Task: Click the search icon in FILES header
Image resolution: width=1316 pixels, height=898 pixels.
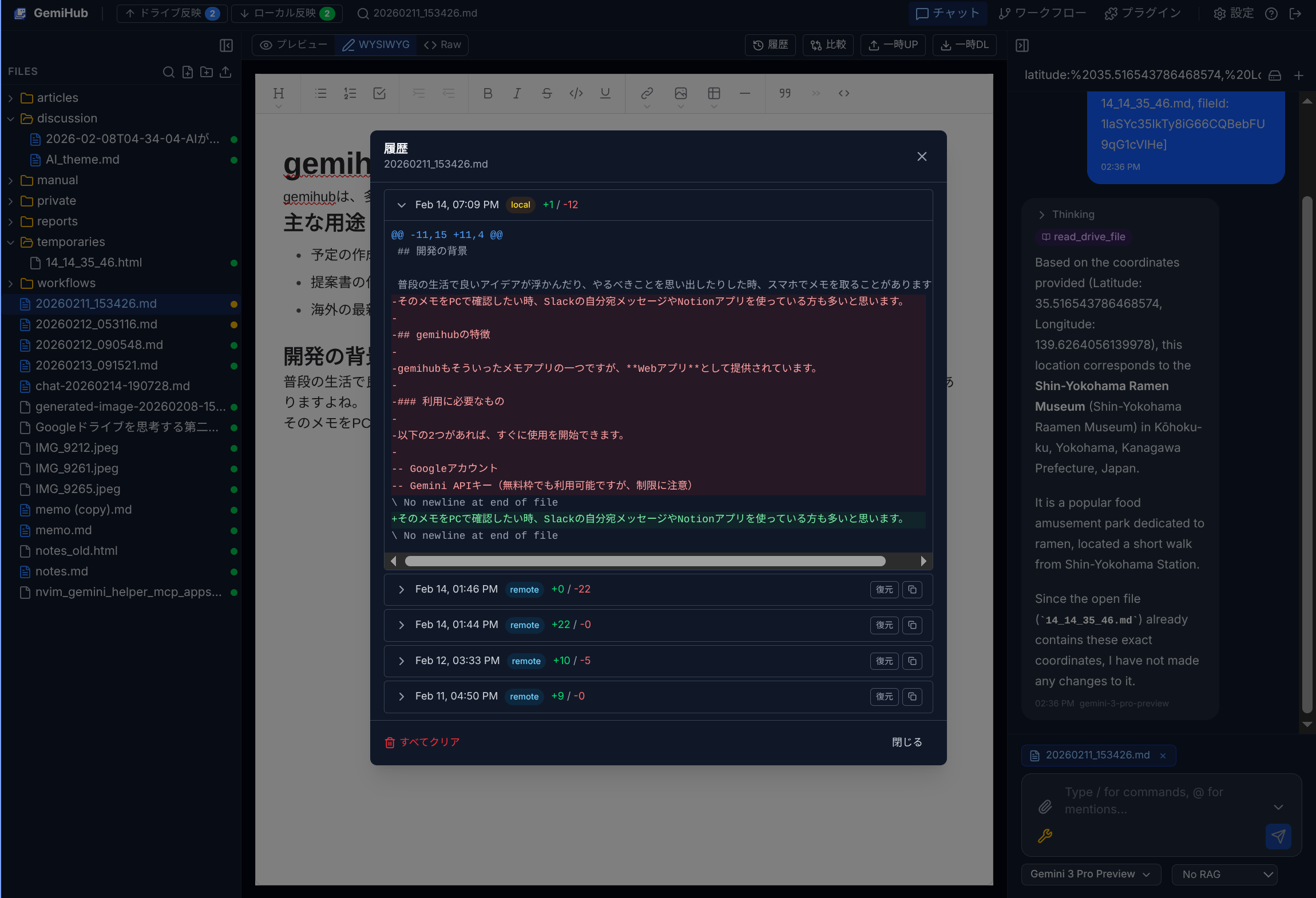Action: pos(168,72)
